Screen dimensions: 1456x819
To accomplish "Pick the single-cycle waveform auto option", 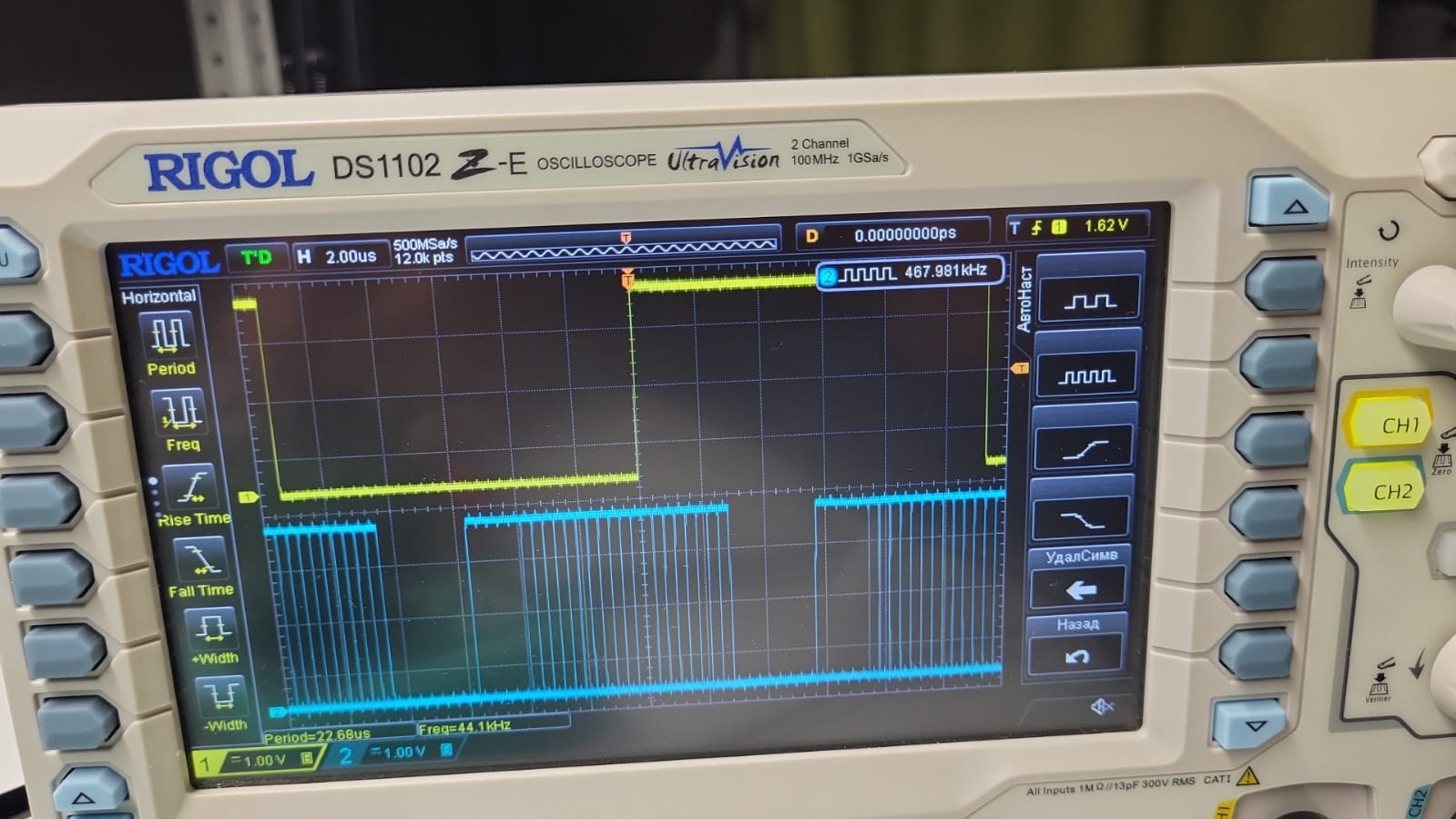I will 1089,300.
